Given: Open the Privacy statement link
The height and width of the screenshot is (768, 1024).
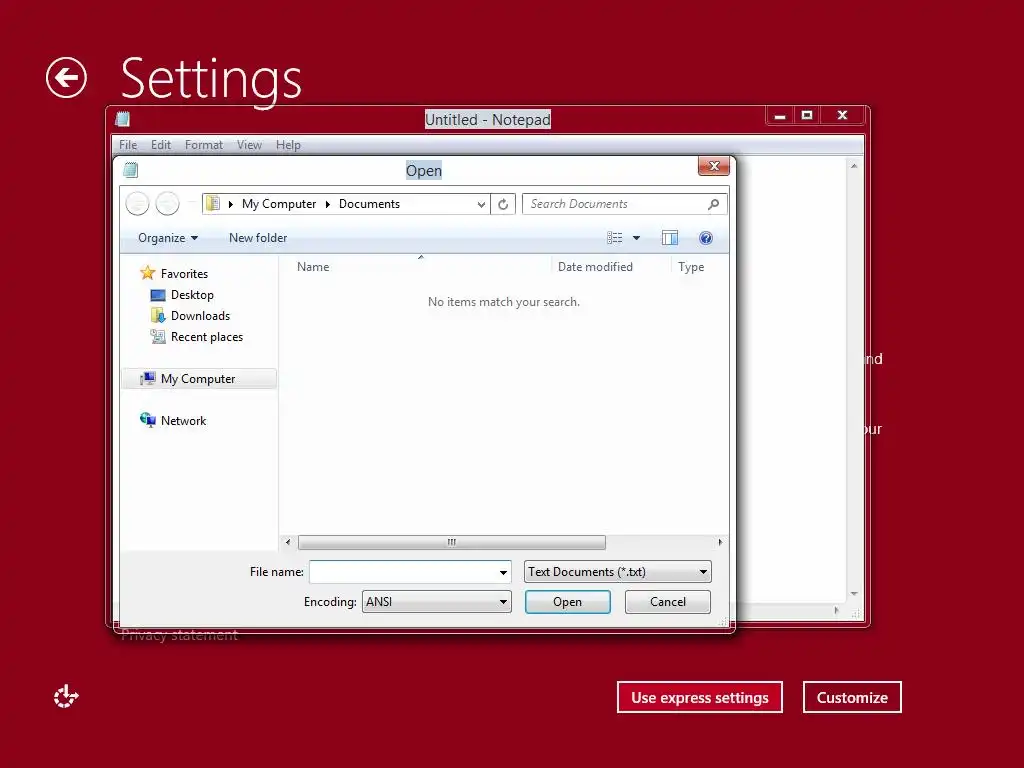Looking at the screenshot, I should click(179, 635).
